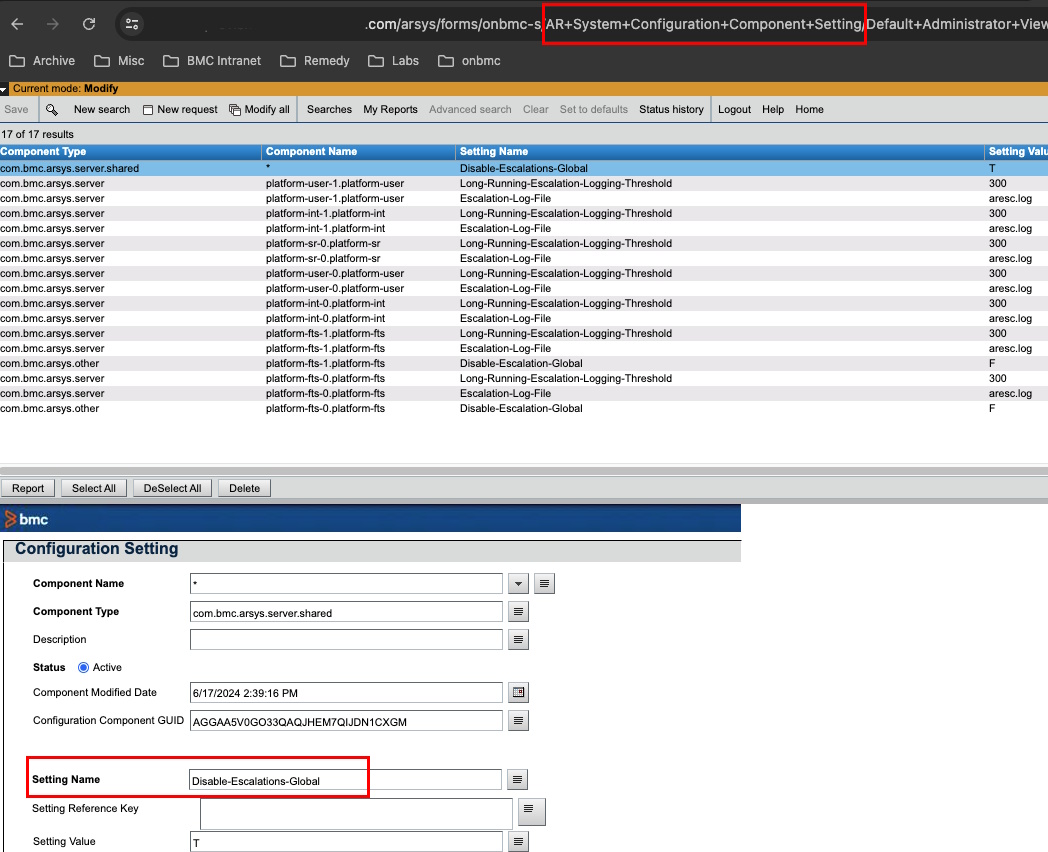Click New search in the toolbar

click(102, 110)
